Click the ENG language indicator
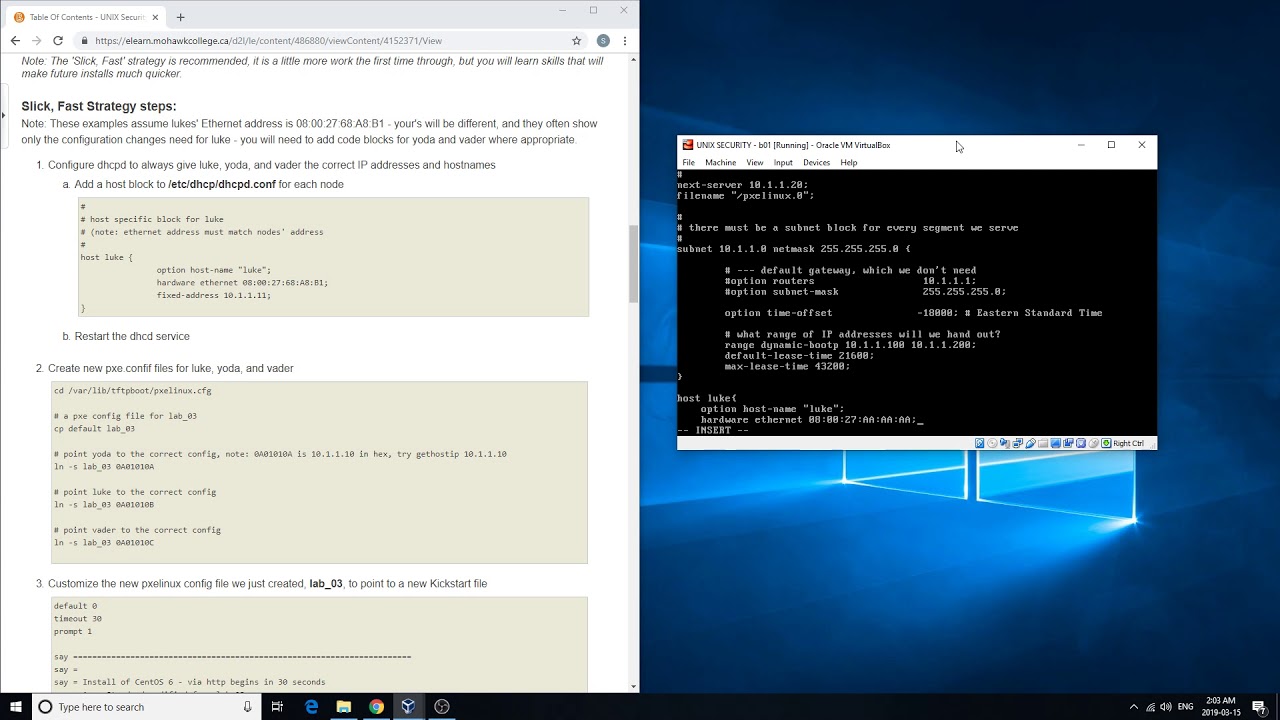Viewport: 1280px width, 720px height. pos(1186,707)
